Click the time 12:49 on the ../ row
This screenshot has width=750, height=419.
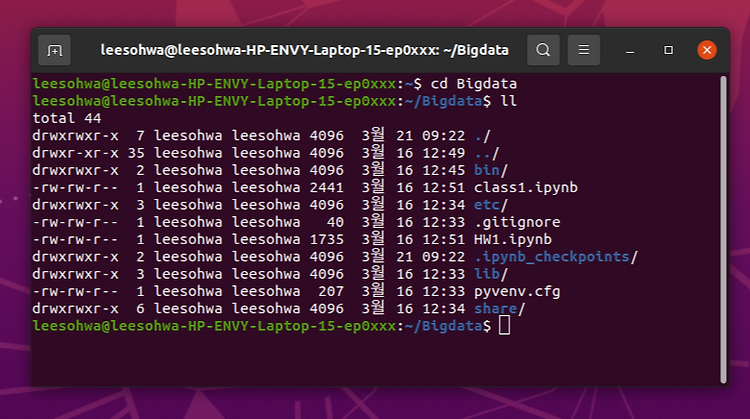tap(443, 153)
